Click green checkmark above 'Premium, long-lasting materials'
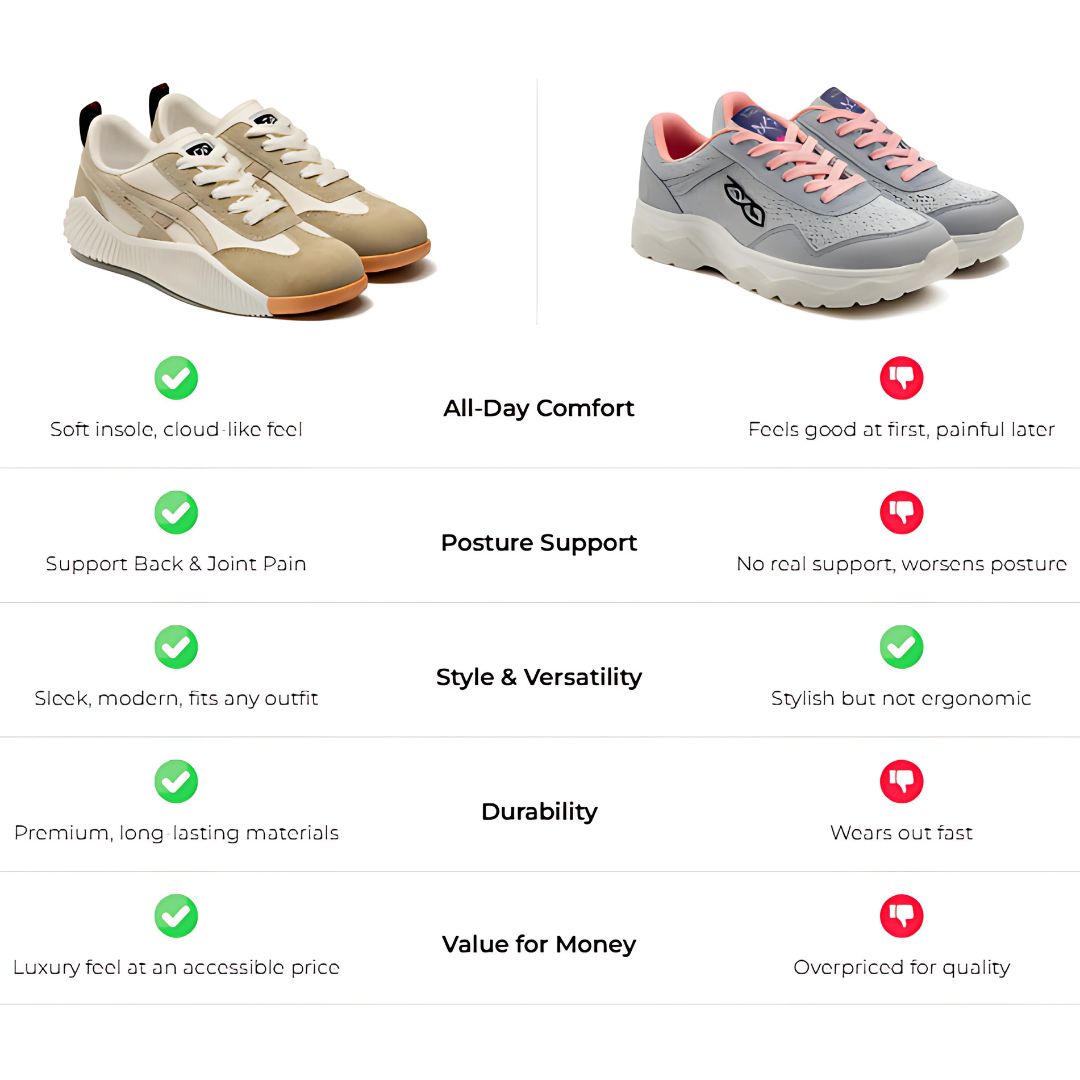The image size is (1080, 1080). point(176,781)
